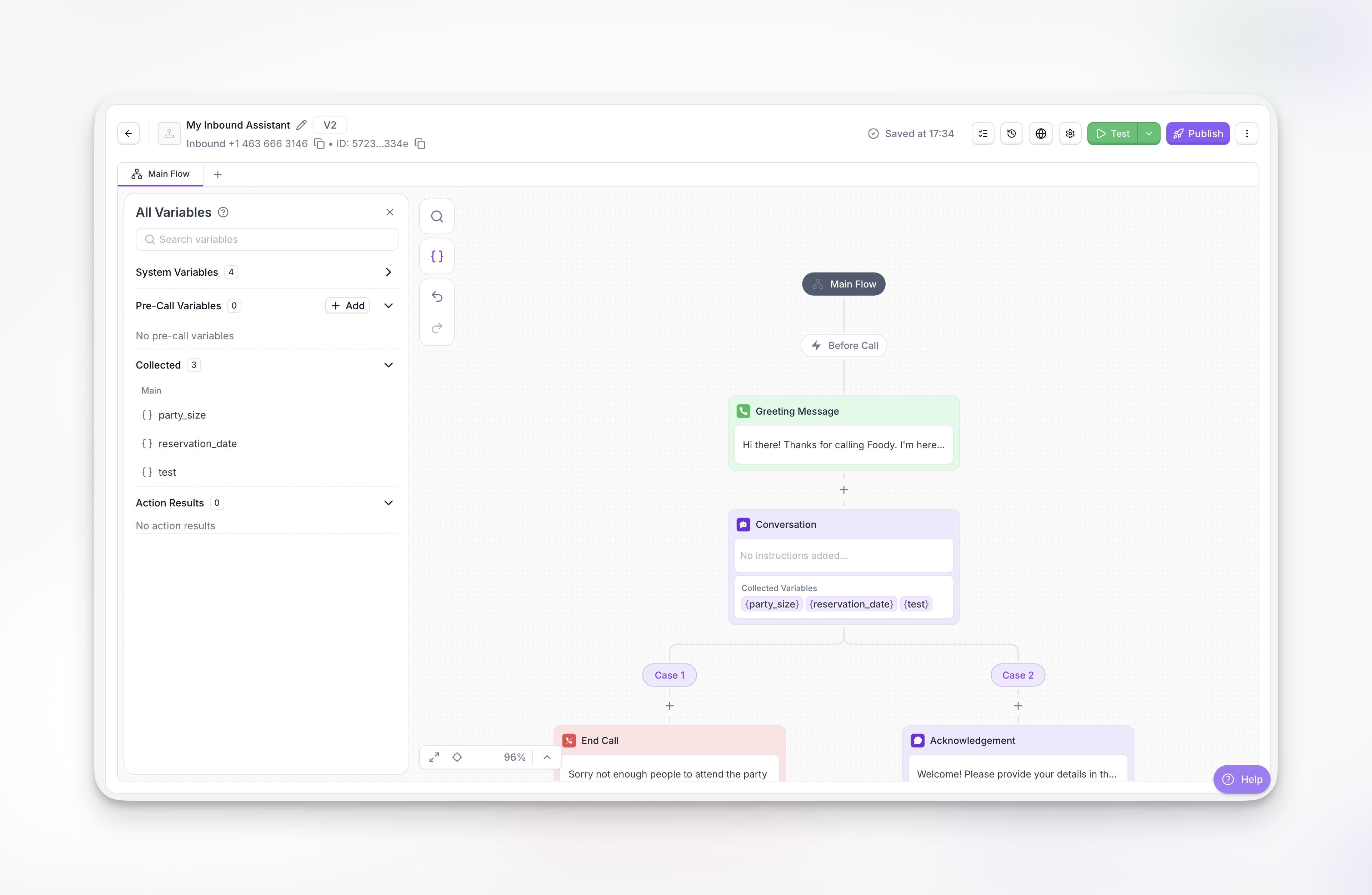Open assistant settings gear icon

coord(1070,134)
